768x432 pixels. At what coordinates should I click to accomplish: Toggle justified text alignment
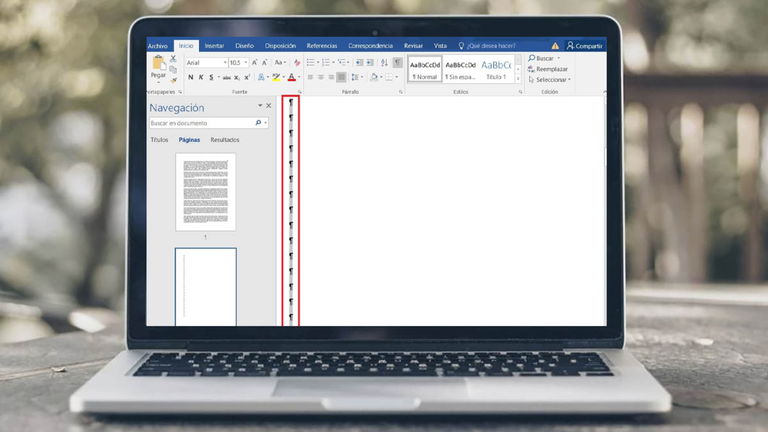click(x=342, y=77)
